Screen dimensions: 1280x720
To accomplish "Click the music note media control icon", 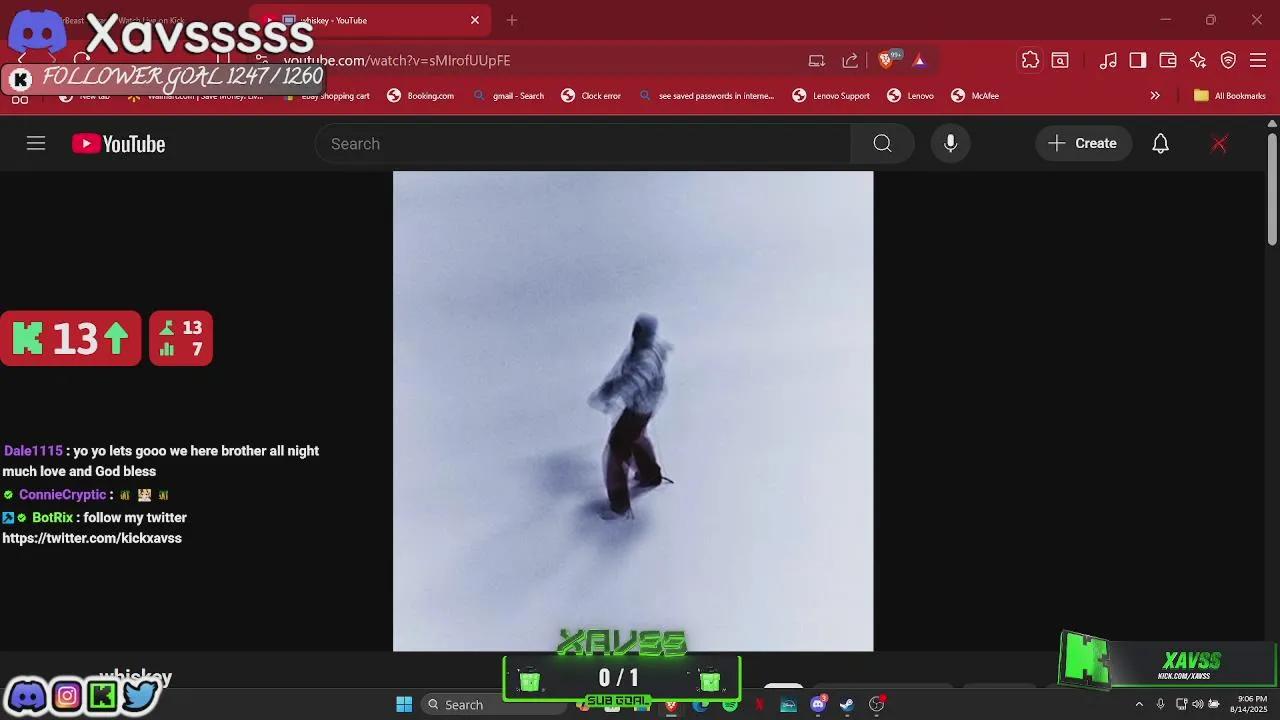I will point(1108,61).
